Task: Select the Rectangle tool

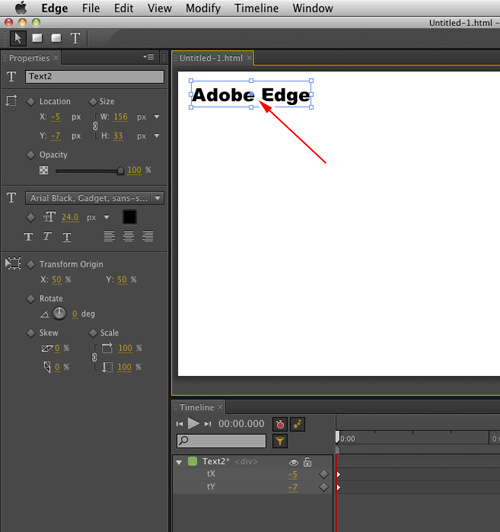Action: tap(37, 38)
